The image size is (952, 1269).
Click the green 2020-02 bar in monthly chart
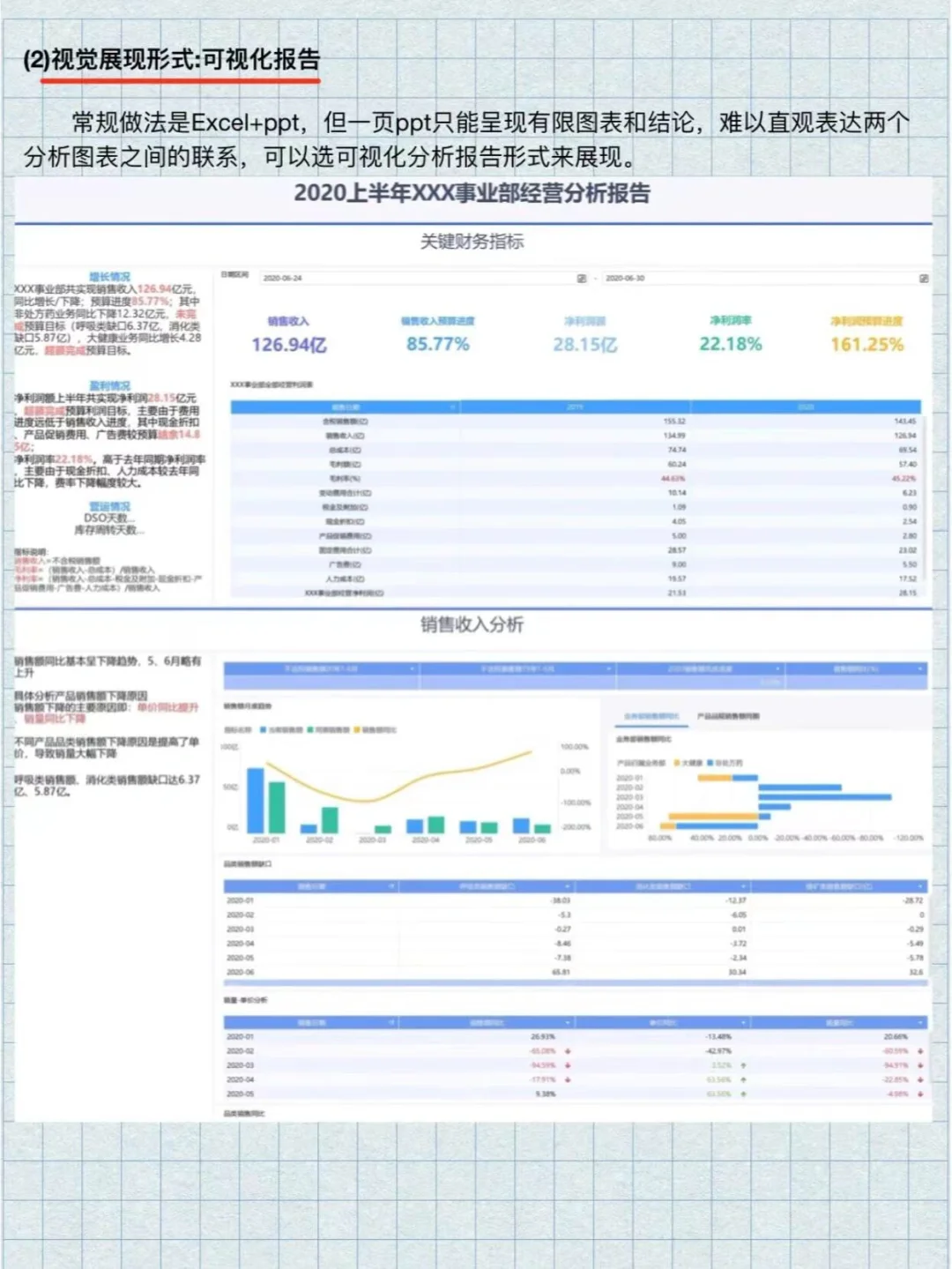click(330, 820)
